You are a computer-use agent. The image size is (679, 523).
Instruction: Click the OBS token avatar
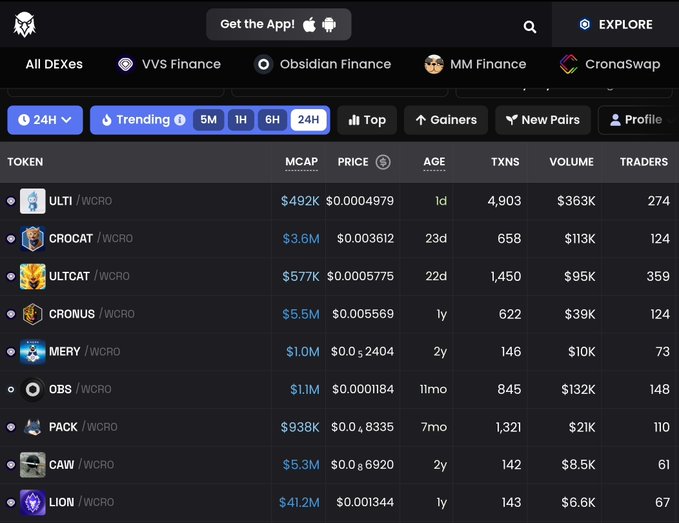tap(32, 389)
